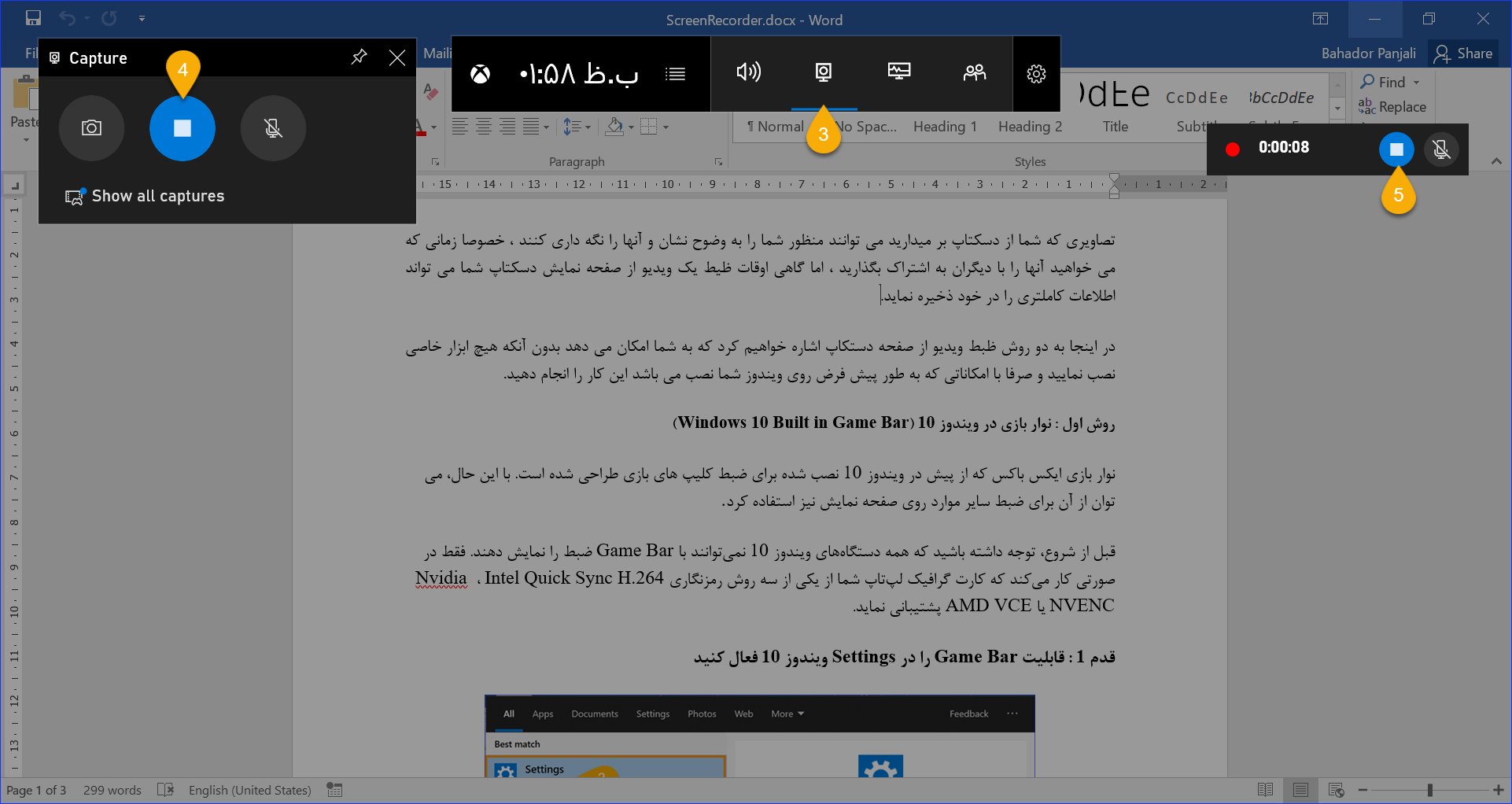Image resolution: width=1512 pixels, height=804 pixels.
Task: Click the macro recording status bar icon
Action: pyautogui.click(x=335, y=790)
